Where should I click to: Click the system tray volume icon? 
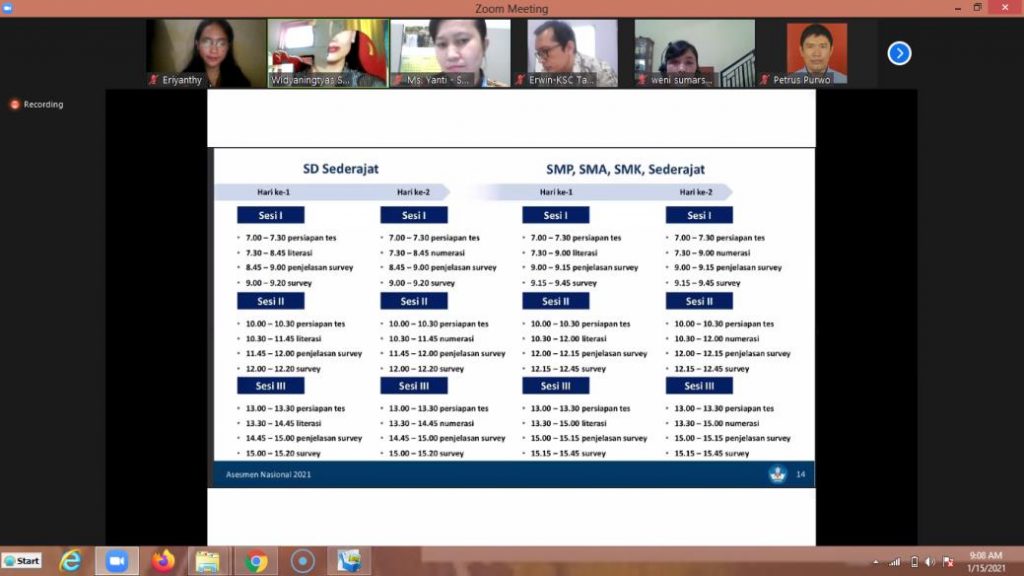[x=930, y=562]
